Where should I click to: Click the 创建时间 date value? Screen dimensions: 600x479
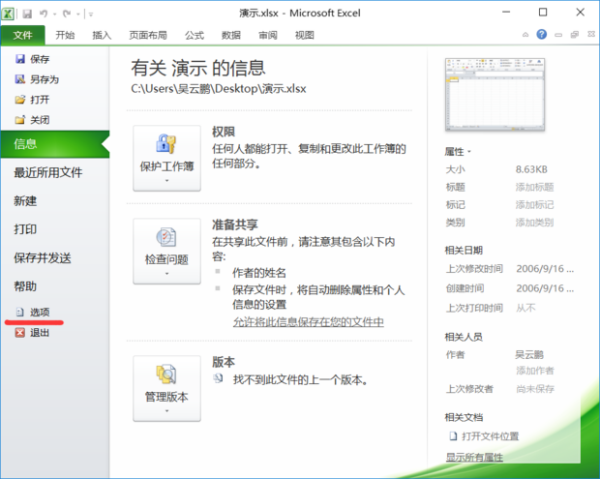[545, 288]
